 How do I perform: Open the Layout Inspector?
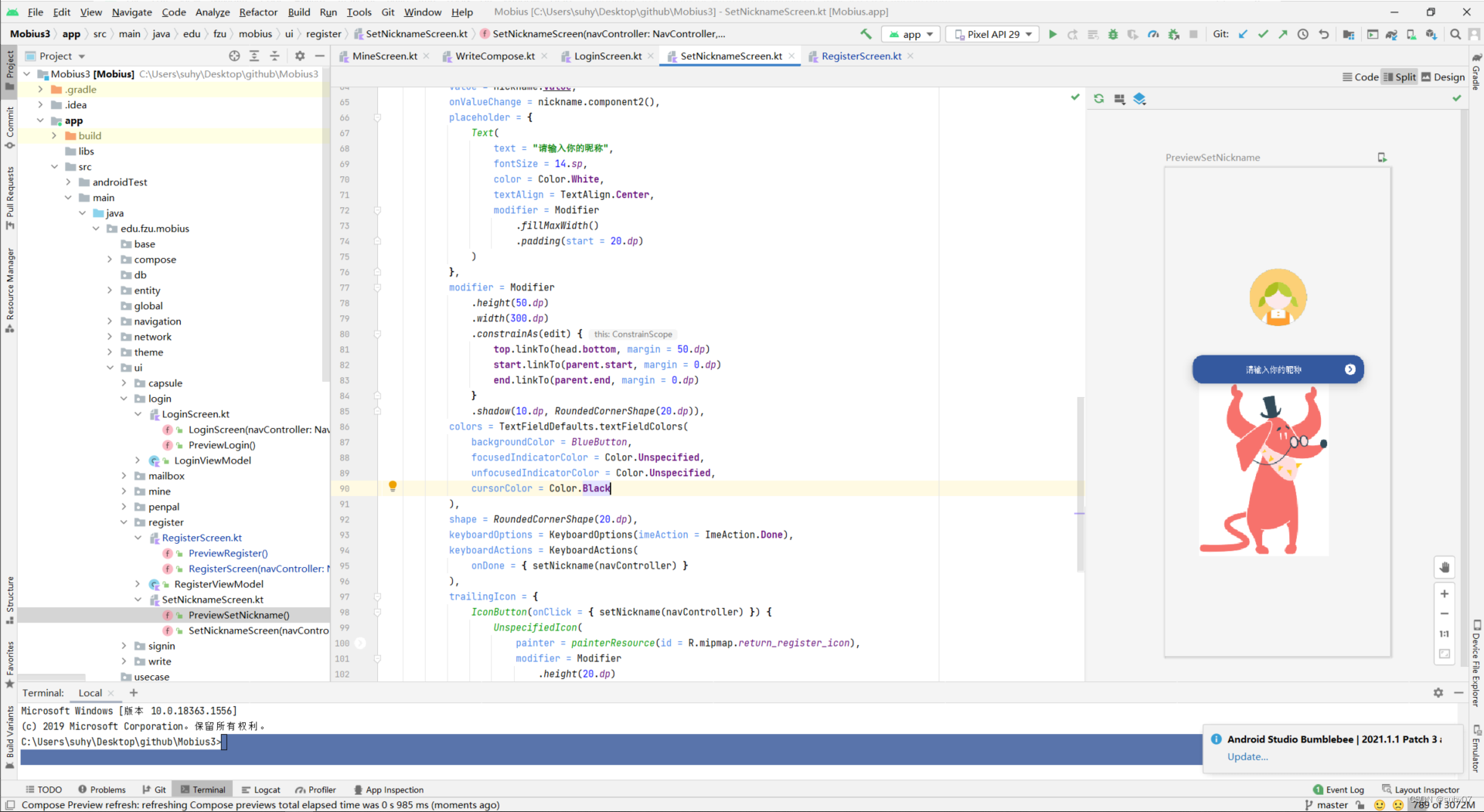pos(1421,790)
